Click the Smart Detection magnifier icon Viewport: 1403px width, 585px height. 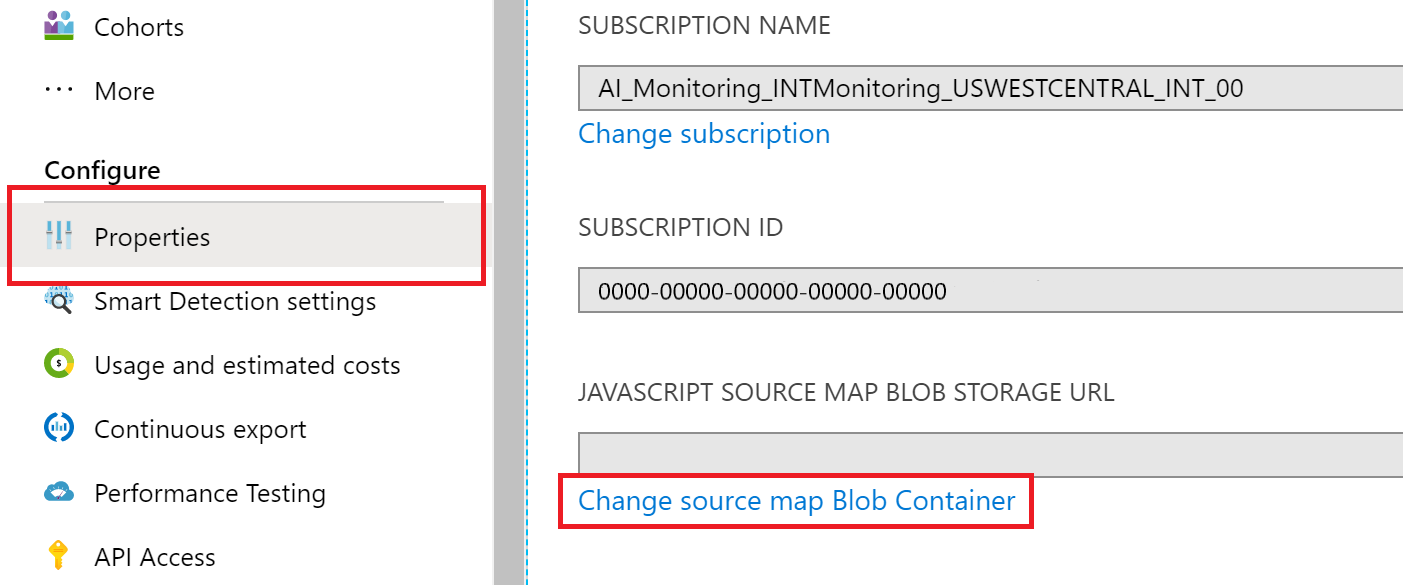(x=60, y=301)
